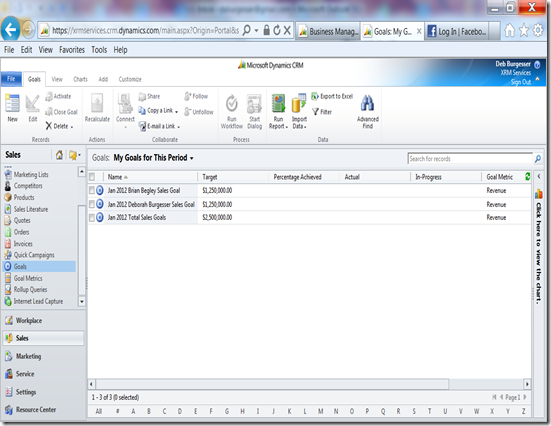Open chart pane icon on right edge
The width and height of the screenshot is (551, 426).
[x=538, y=194]
